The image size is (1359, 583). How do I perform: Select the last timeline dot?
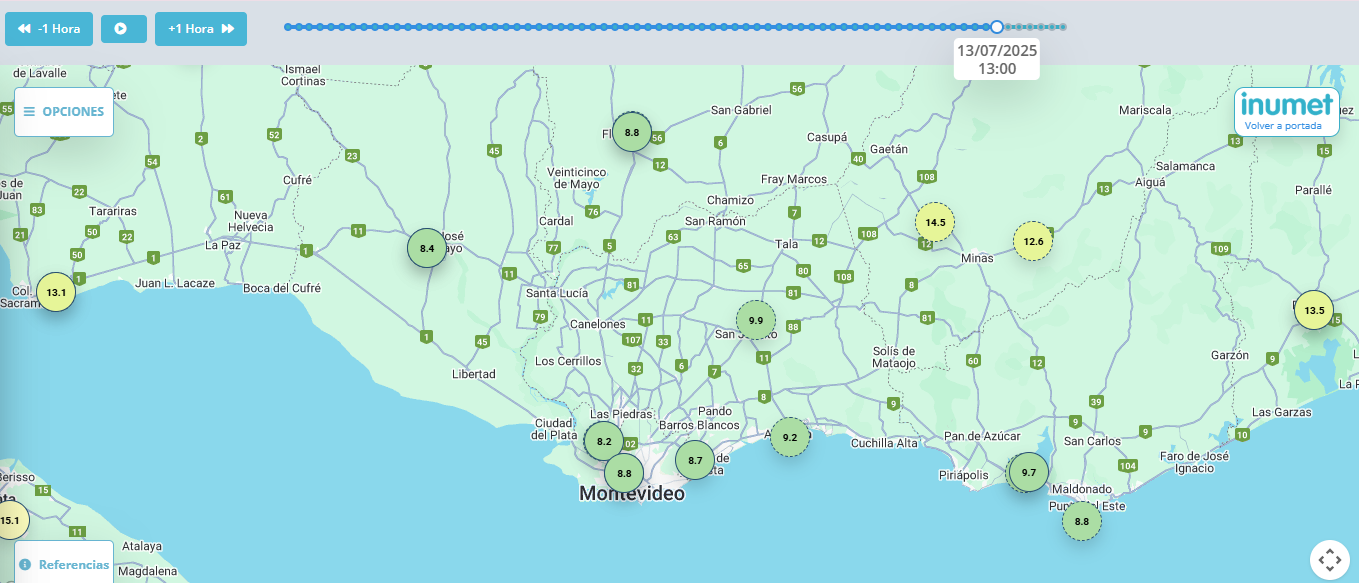(1063, 27)
